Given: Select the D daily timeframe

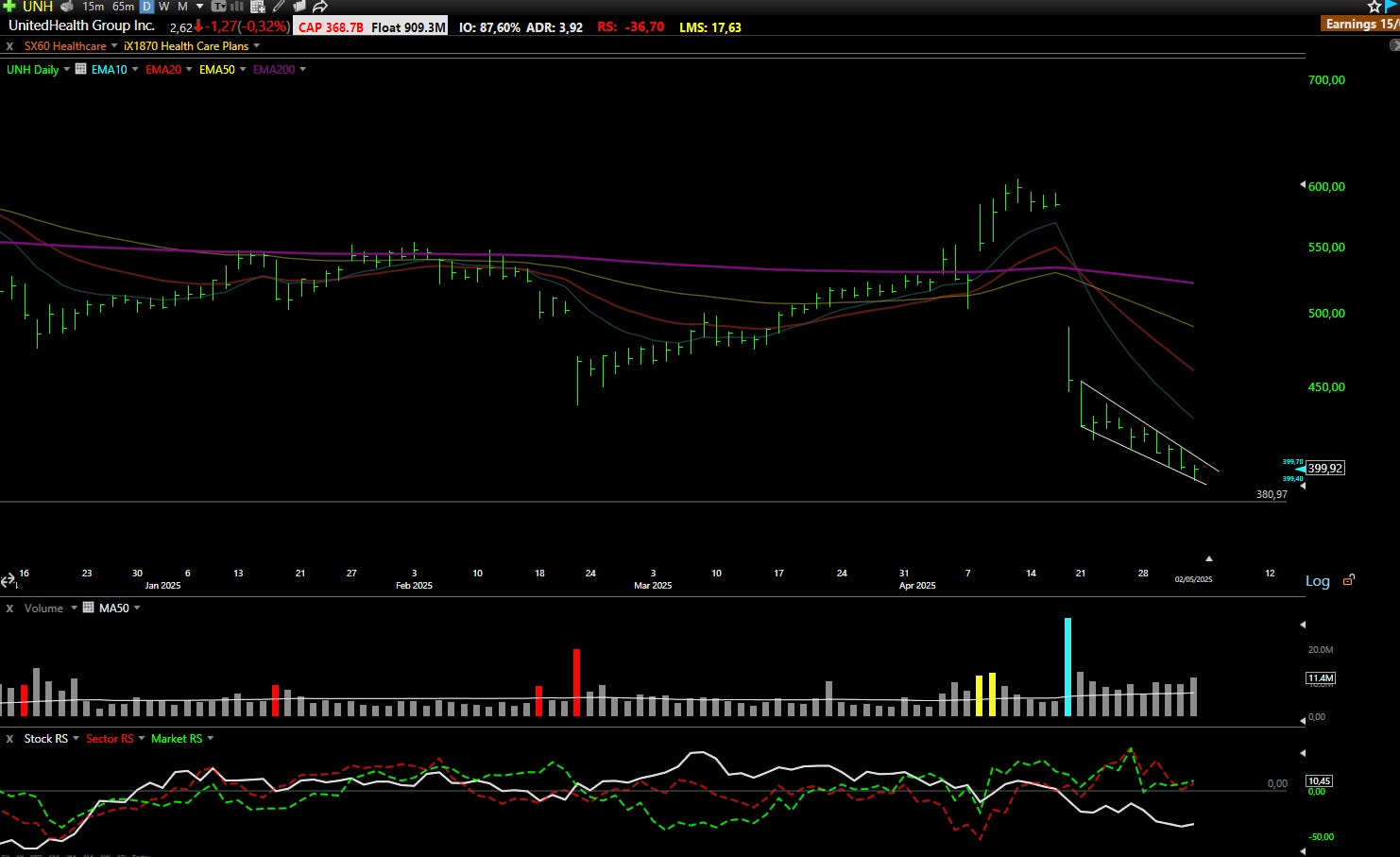Looking at the screenshot, I should (x=146, y=6).
